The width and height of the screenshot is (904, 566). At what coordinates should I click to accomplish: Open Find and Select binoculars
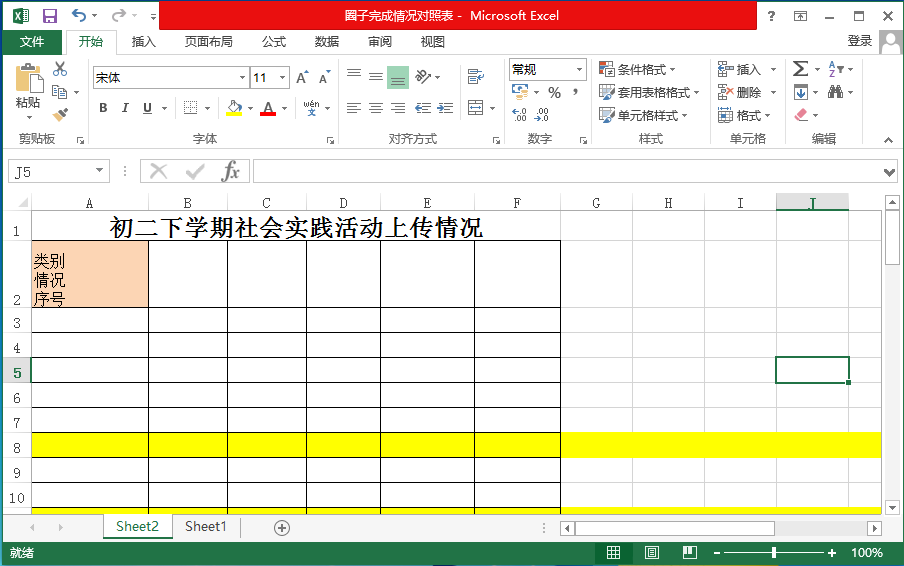[x=835, y=92]
